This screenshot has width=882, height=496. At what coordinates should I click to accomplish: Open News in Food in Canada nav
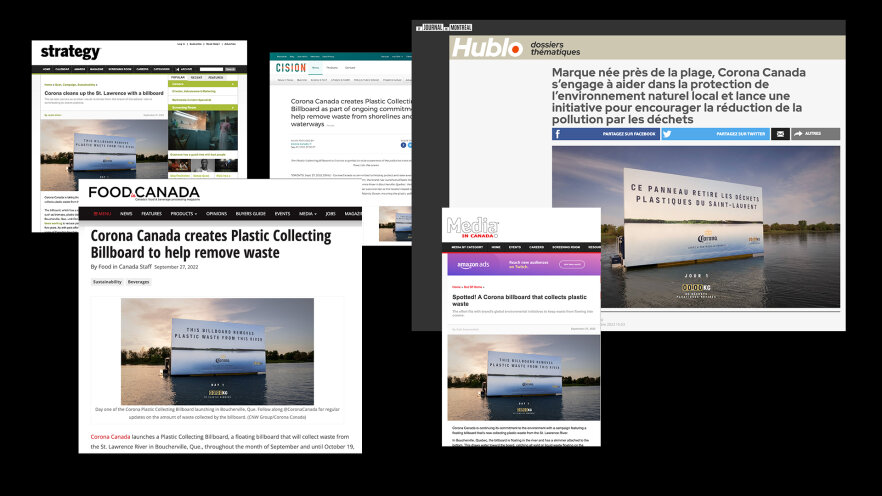126,214
